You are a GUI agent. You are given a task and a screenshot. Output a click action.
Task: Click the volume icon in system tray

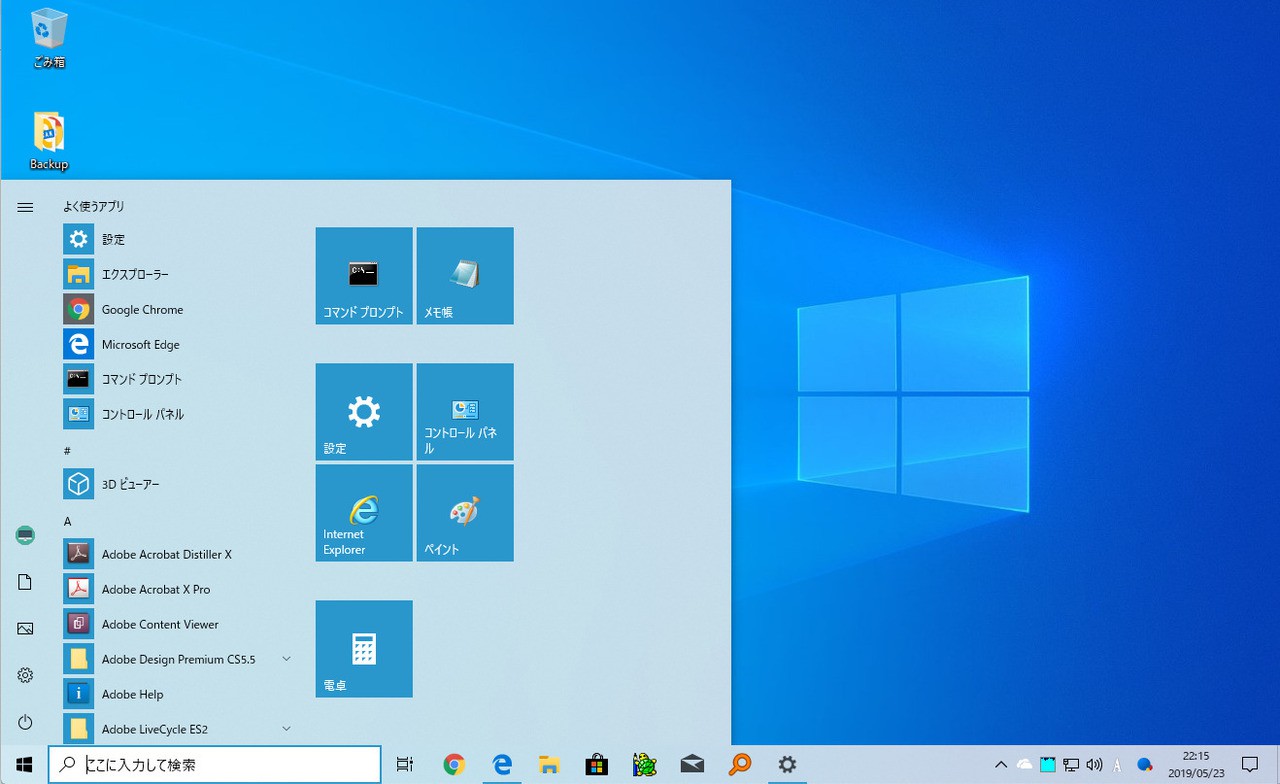pos(1093,765)
